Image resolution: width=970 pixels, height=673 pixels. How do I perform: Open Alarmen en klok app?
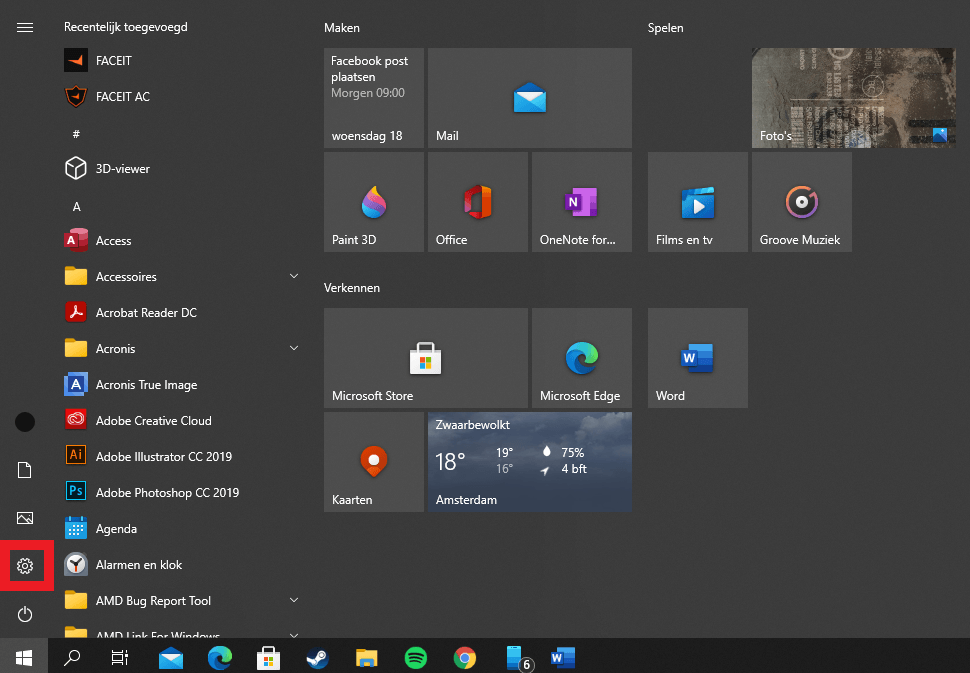point(182,565)
